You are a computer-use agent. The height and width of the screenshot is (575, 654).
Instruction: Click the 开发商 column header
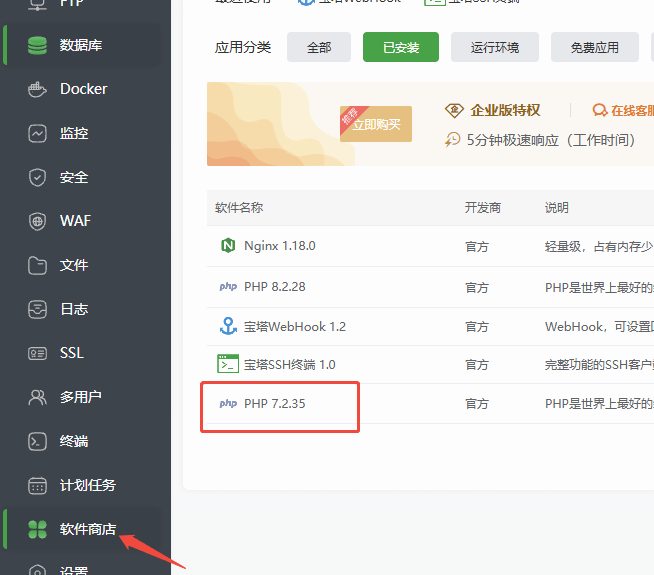click(x=483, y=207)
